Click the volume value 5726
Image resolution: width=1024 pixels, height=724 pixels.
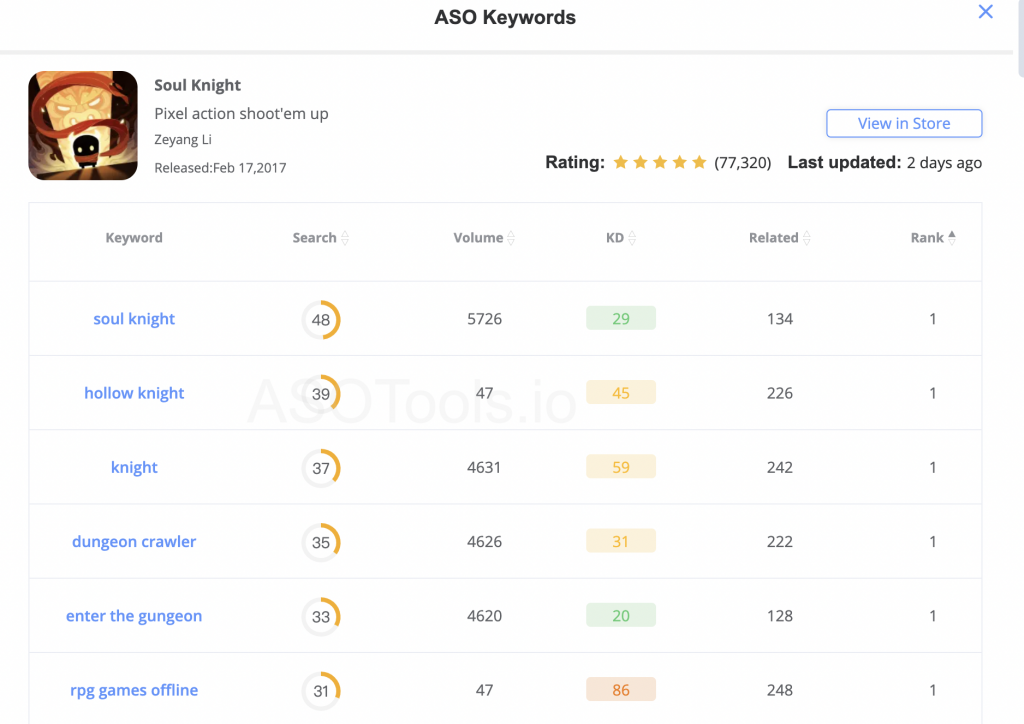click(485, 319)
